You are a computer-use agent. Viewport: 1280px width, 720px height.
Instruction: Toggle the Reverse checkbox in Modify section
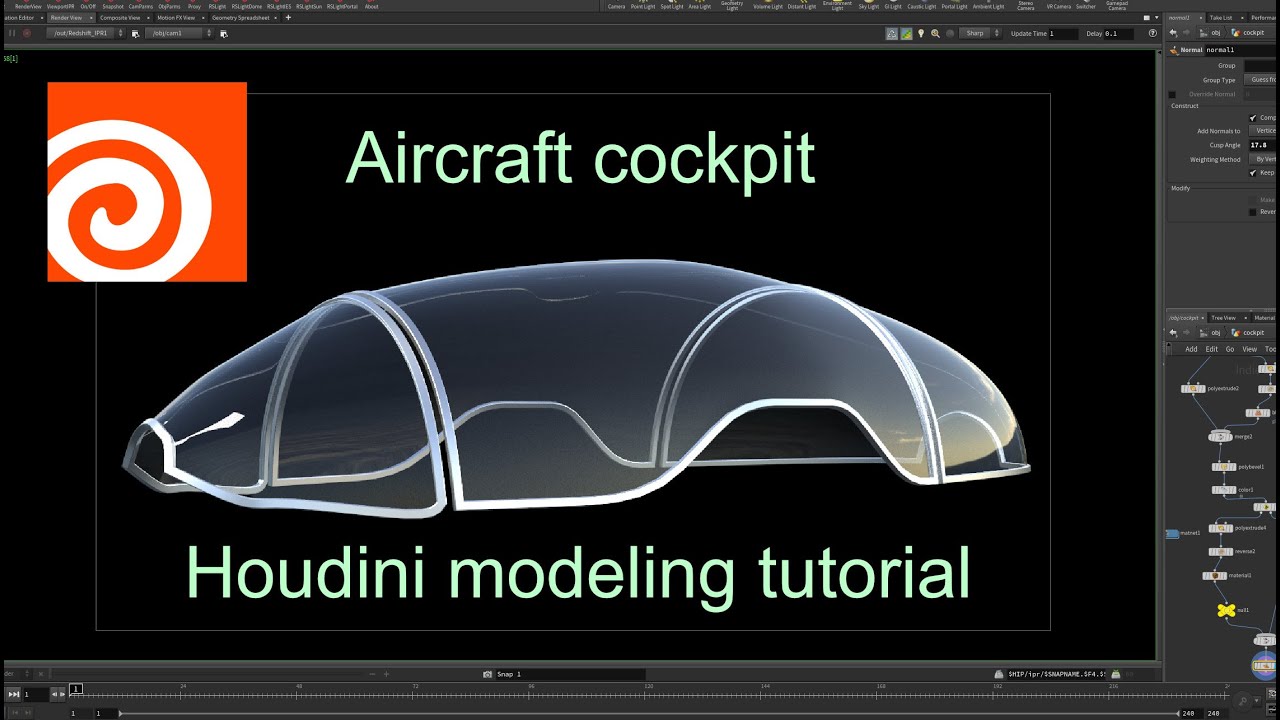[1253, 212]
